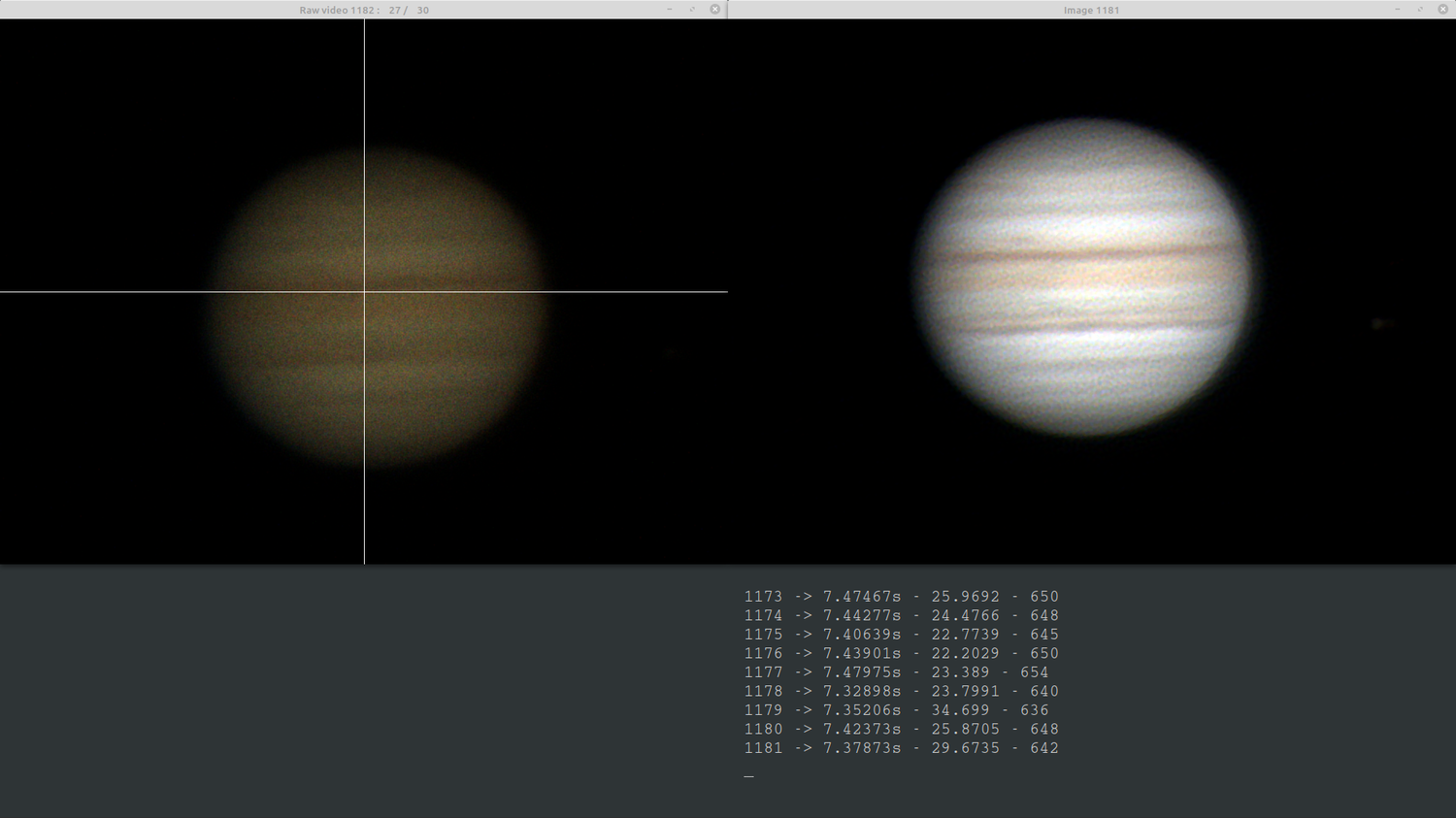Click the Image 1181 title bar
1456x818 pixels.
click(1090, 10)
